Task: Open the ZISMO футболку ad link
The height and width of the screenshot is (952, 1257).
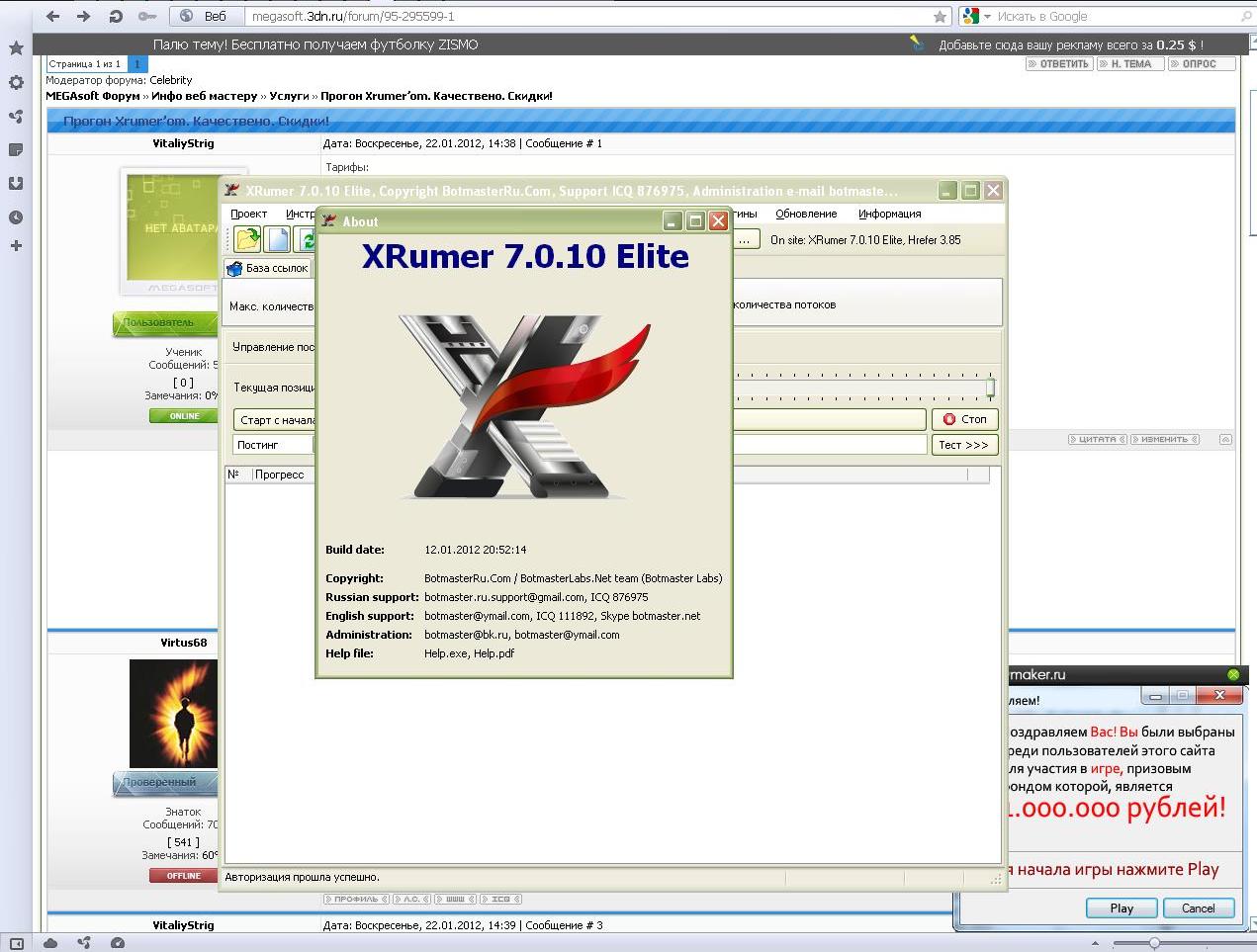Action: [315, 44]
